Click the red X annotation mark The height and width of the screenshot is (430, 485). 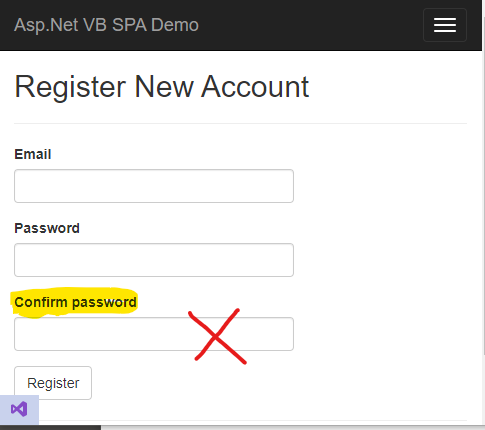click(217, 336)
